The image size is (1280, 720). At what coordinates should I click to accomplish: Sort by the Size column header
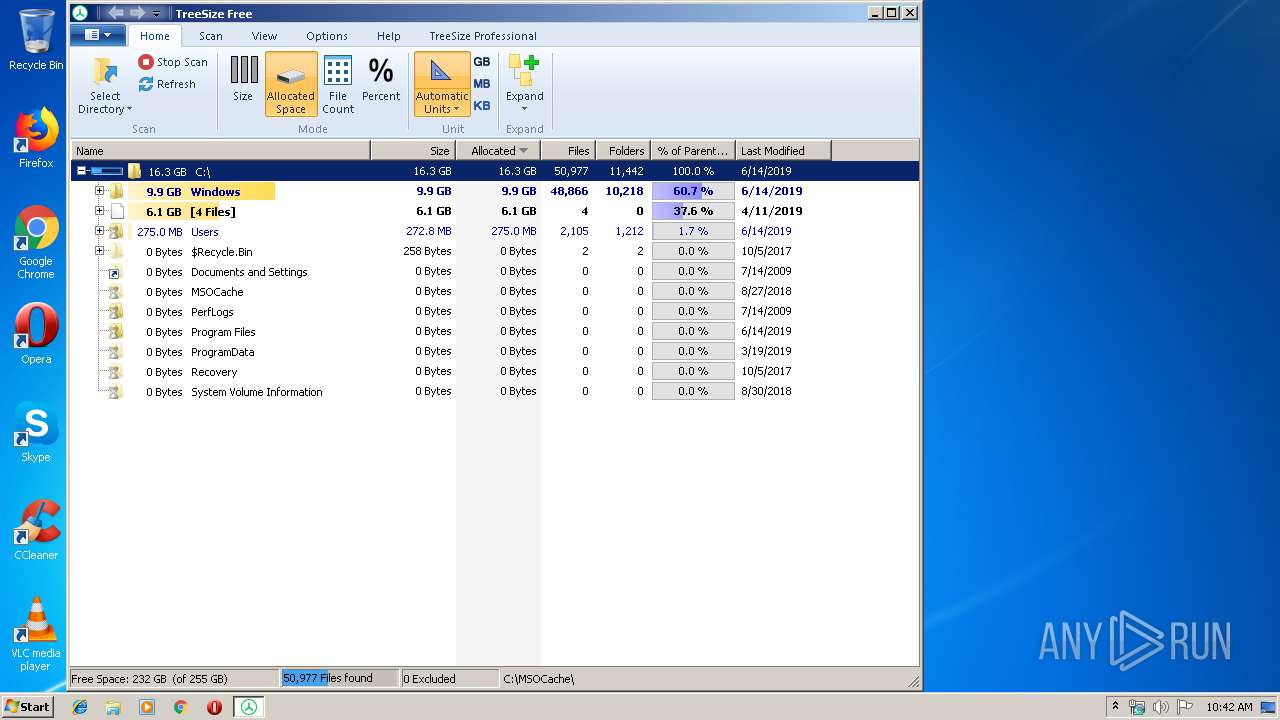point(414,151)
